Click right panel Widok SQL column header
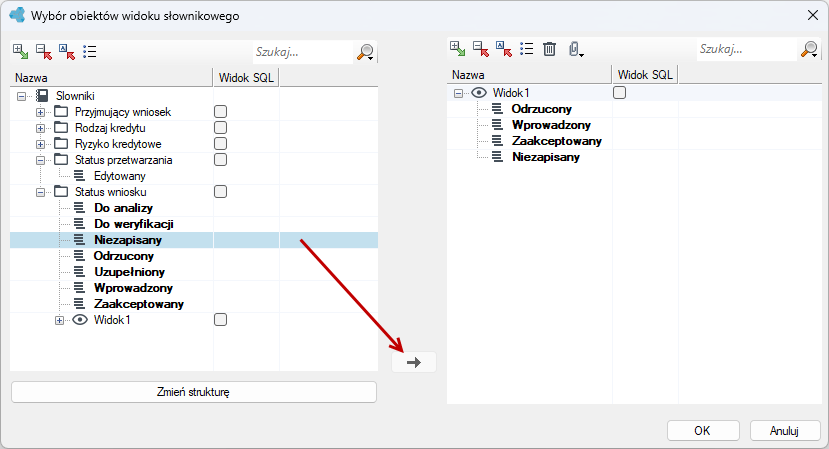Image resolution: width=829 pixels, height=449 pixels. coord(645,75)
